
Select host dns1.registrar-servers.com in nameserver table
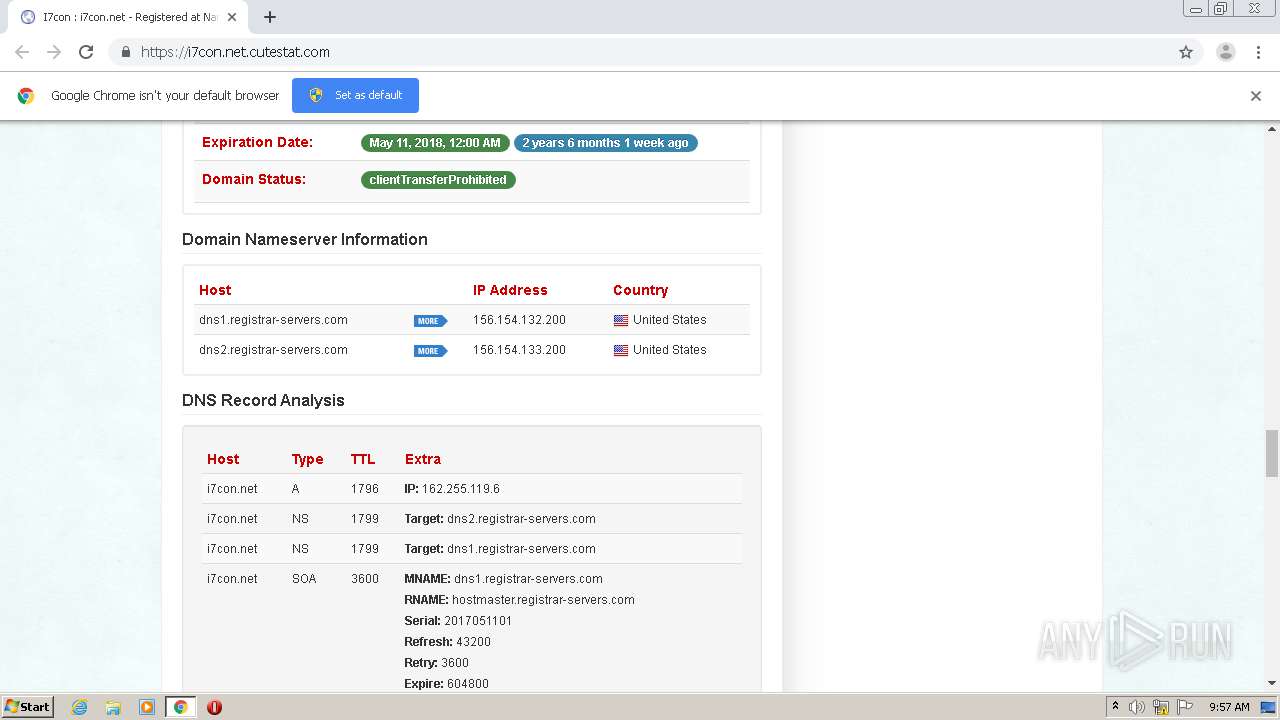pos(273,320)
